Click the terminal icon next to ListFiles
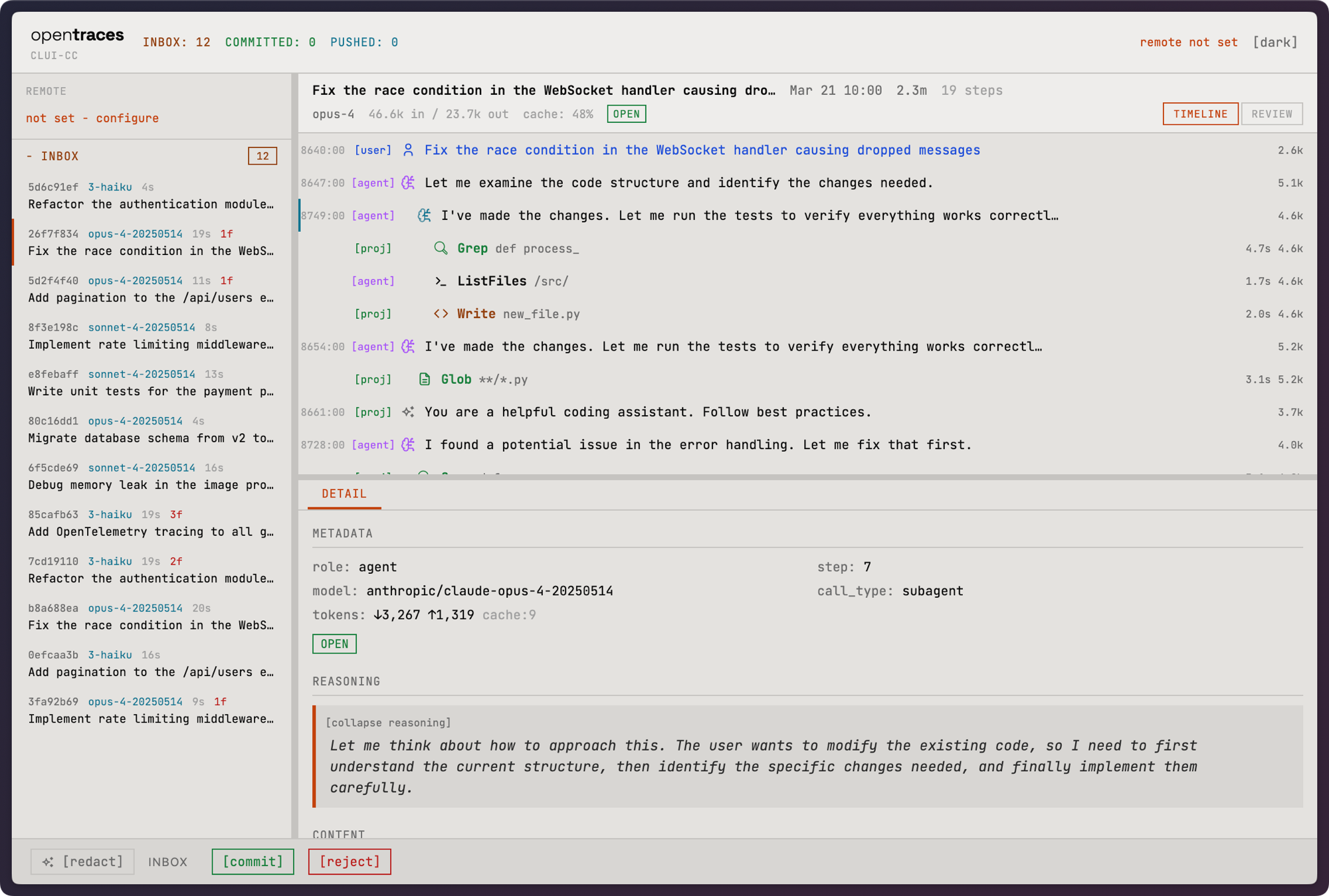Image resolution: width=1329 pixels, height=896 pixels. coord(441,281)
